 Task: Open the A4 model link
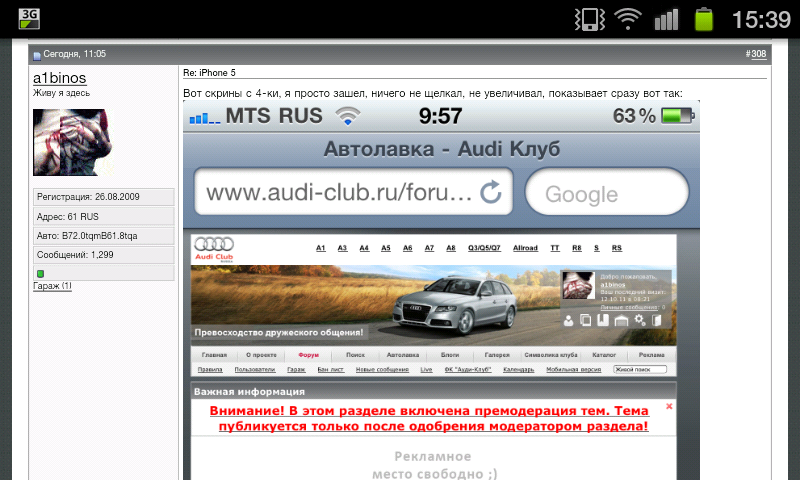click(x=364, y=248)
